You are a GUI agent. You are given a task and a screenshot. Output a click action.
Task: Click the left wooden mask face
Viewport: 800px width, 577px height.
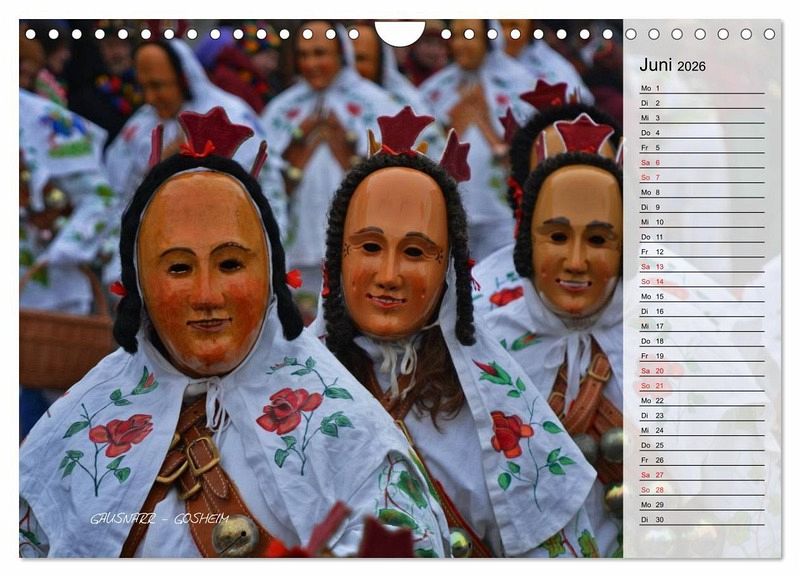coord(204,268)
